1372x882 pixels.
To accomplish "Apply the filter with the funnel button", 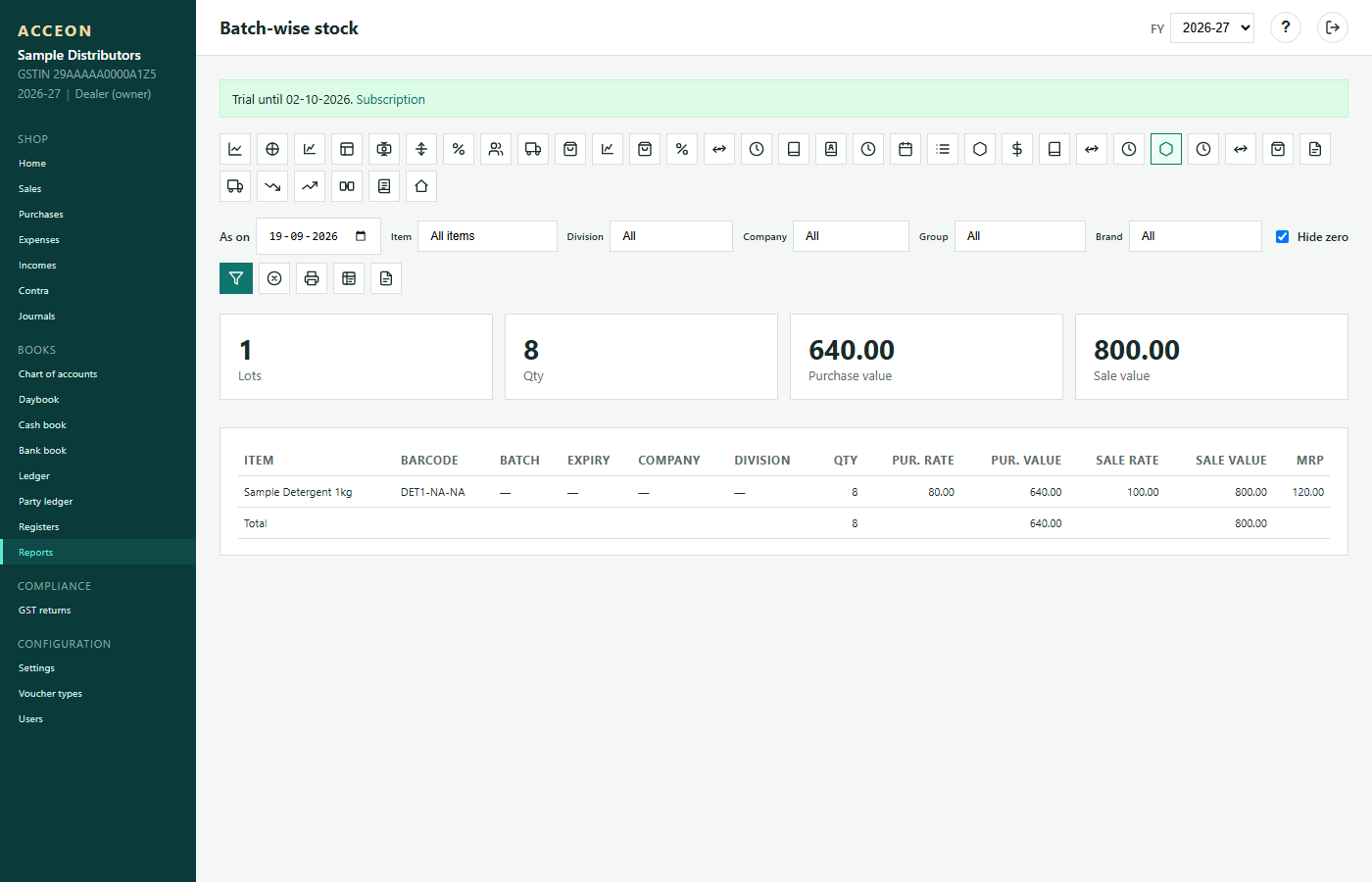I will (236, 278).
